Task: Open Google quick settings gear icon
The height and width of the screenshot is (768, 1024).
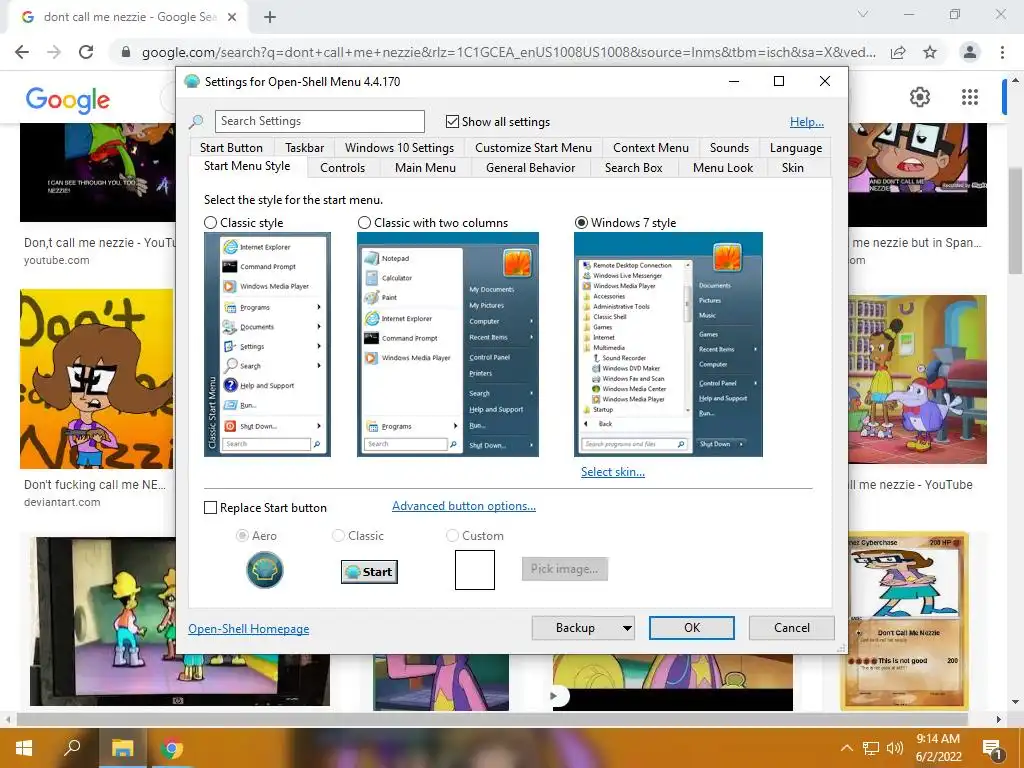Action: pyautogui.click(x=920, y=97)
